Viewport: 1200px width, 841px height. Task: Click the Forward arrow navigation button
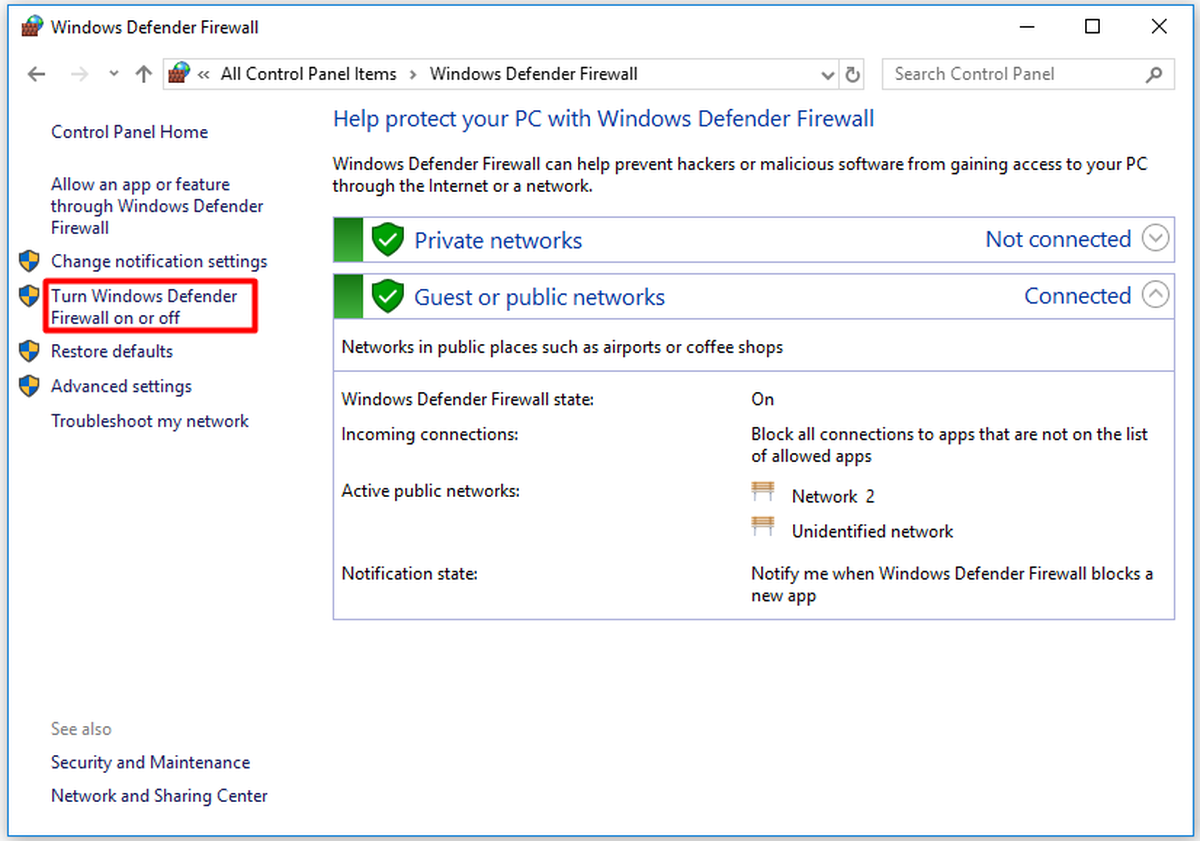(x=81, y=74)
